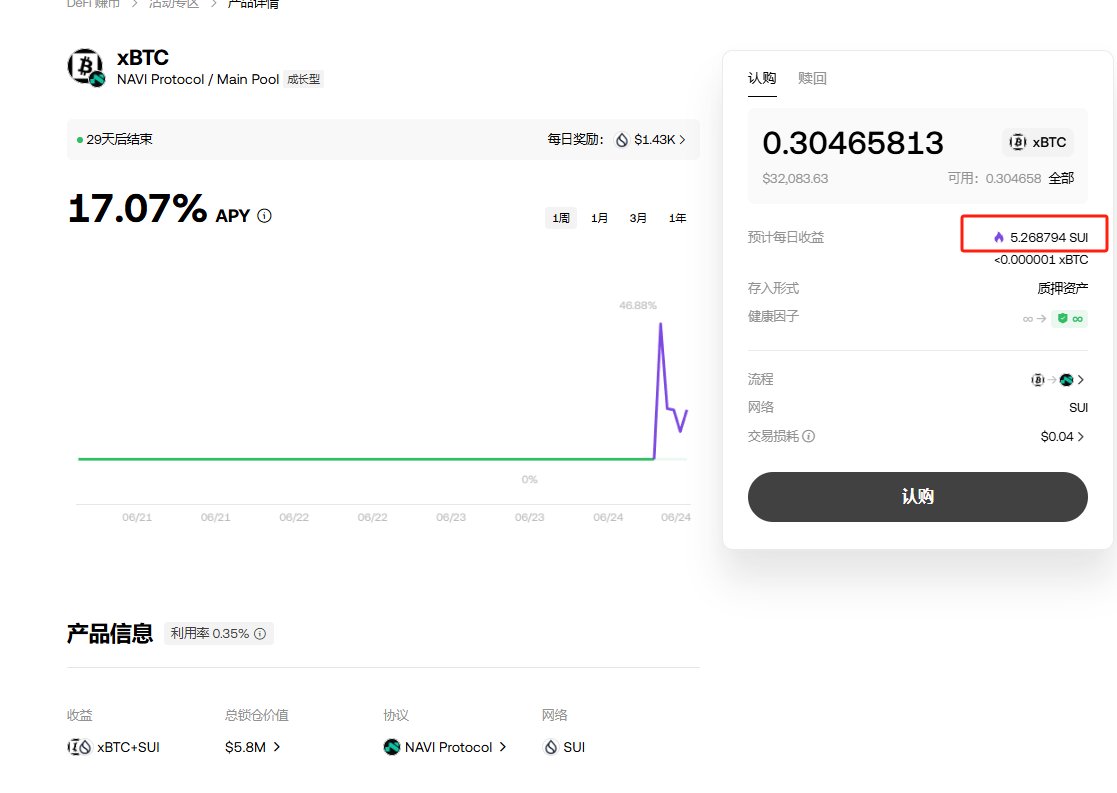Click the 29天后结束 status text
Image resolution: width=1117 pixels, height=793 pixels.
coord(119,140)
